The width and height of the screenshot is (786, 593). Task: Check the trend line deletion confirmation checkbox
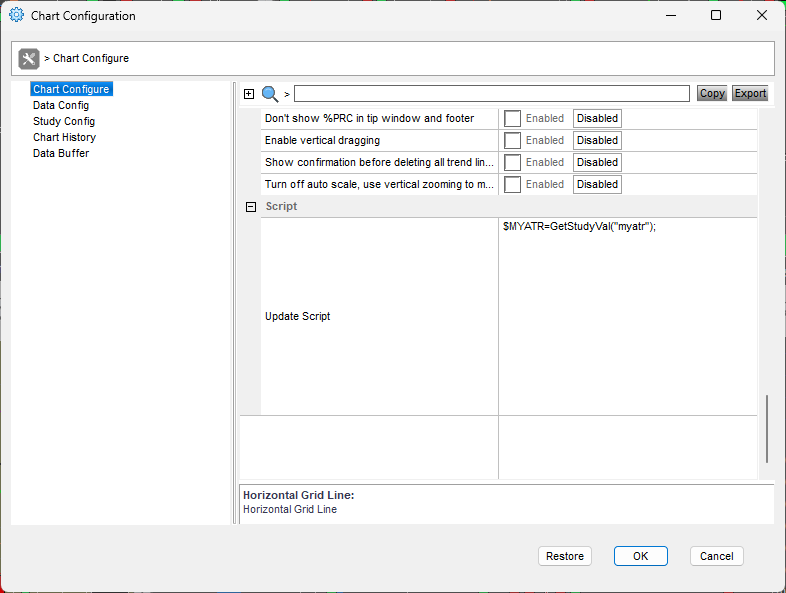point(512,163)
